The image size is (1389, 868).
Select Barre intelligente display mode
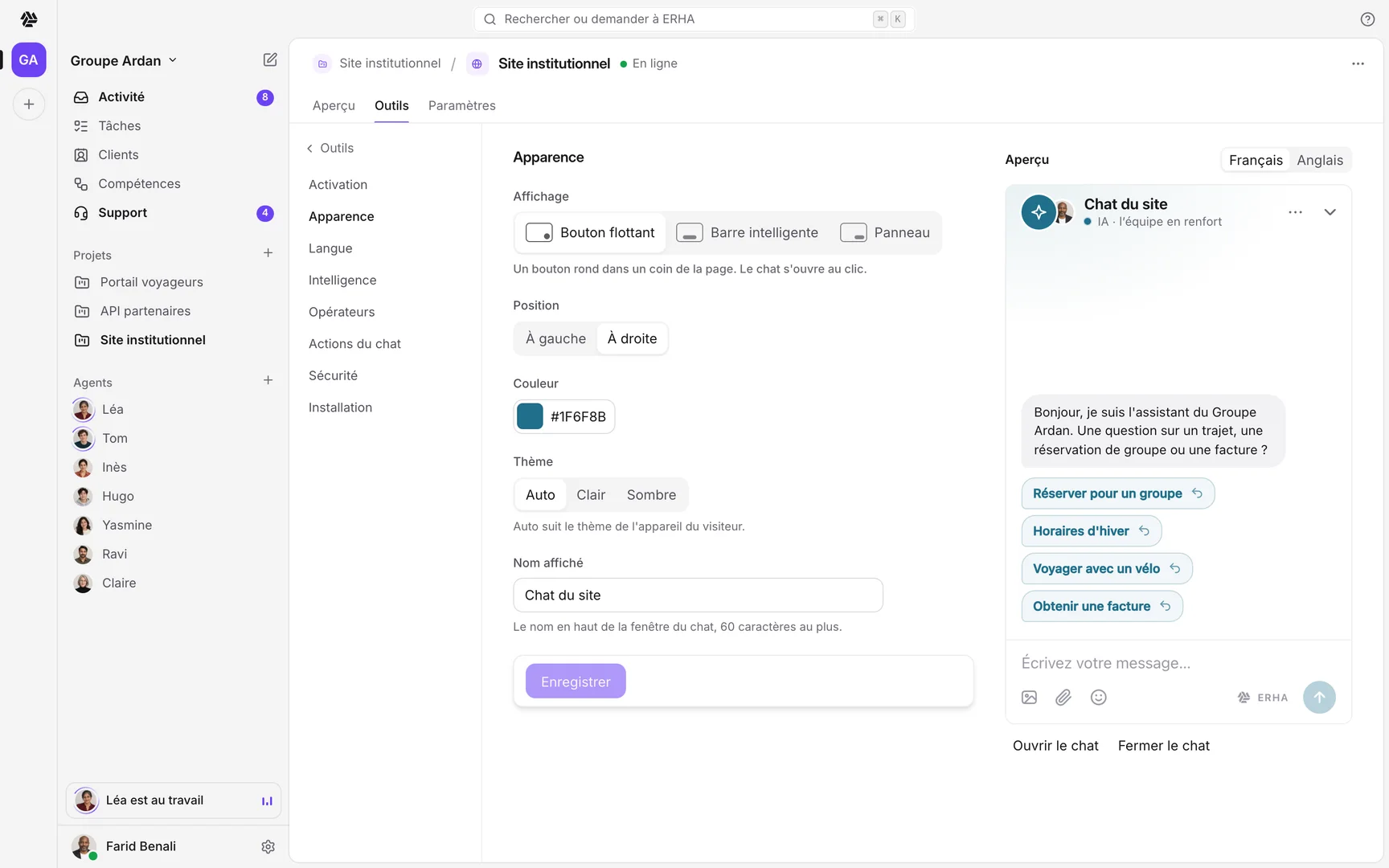tap(748, 233)
